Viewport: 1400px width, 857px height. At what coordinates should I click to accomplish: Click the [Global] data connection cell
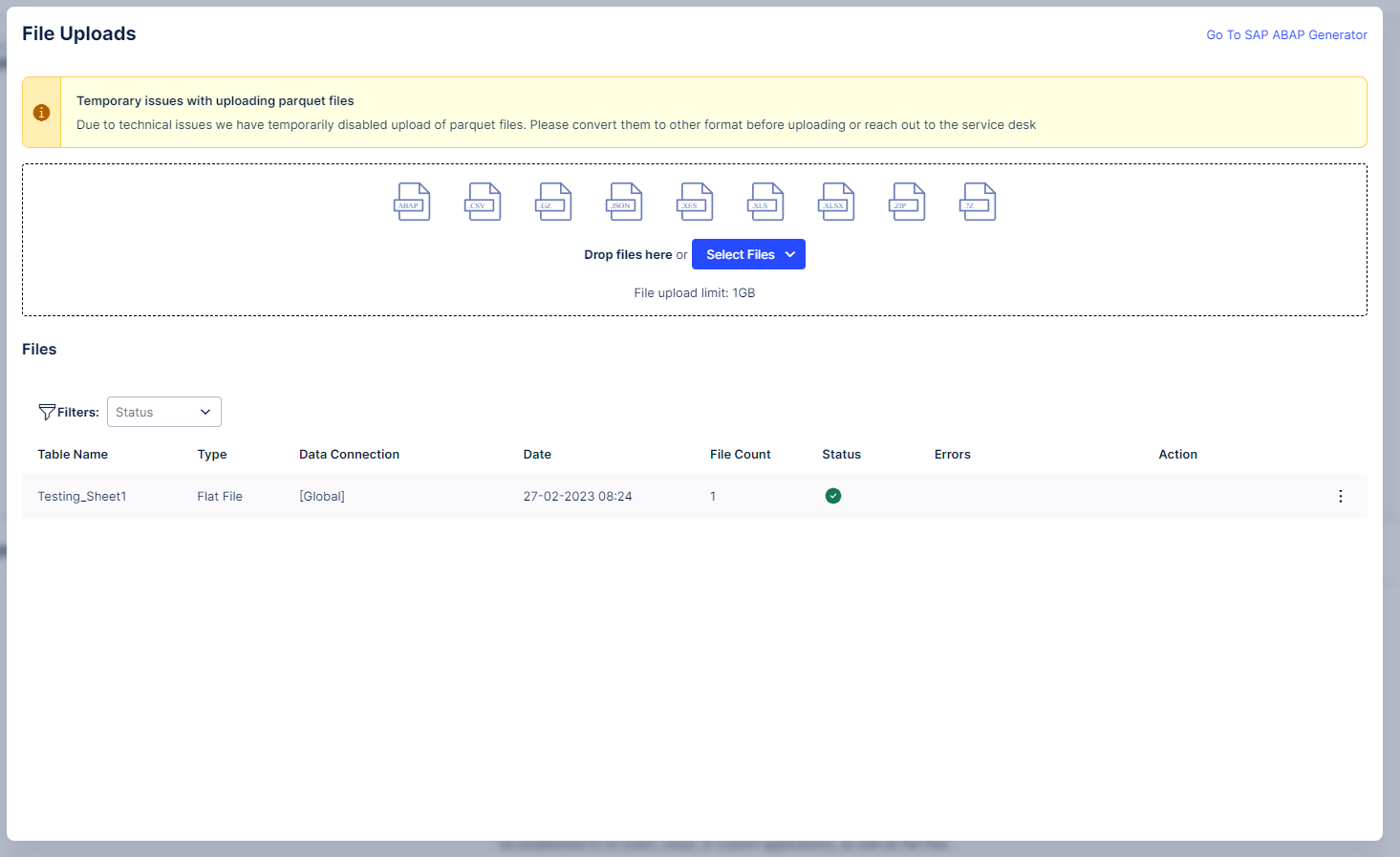(x=322, y=497)
